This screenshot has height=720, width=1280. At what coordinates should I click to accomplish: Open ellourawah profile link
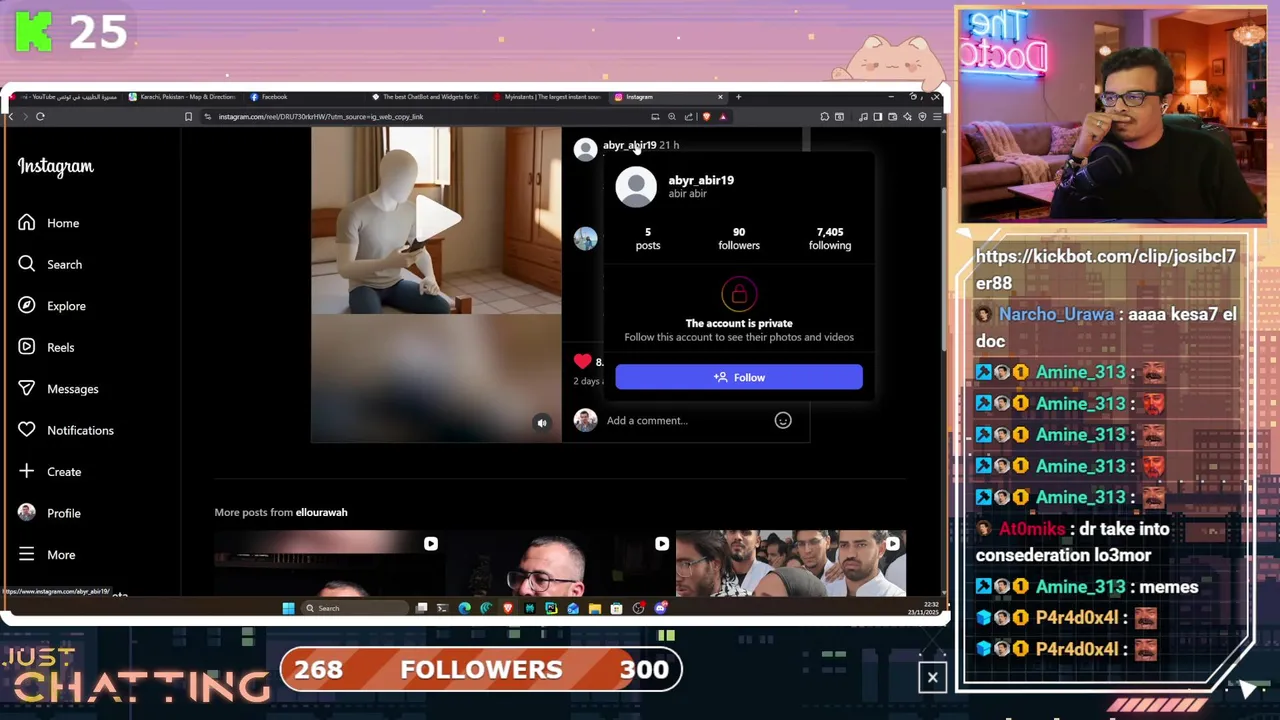(x=321, y=512)
